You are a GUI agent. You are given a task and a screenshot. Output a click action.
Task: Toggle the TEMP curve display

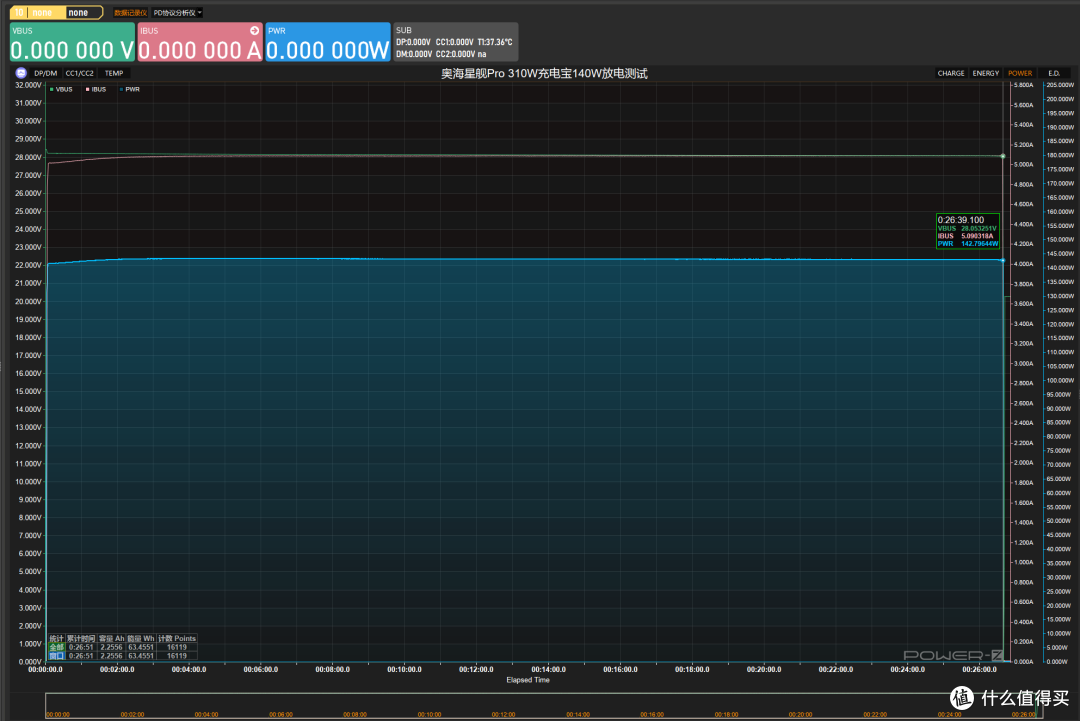[x=114, y=73]
